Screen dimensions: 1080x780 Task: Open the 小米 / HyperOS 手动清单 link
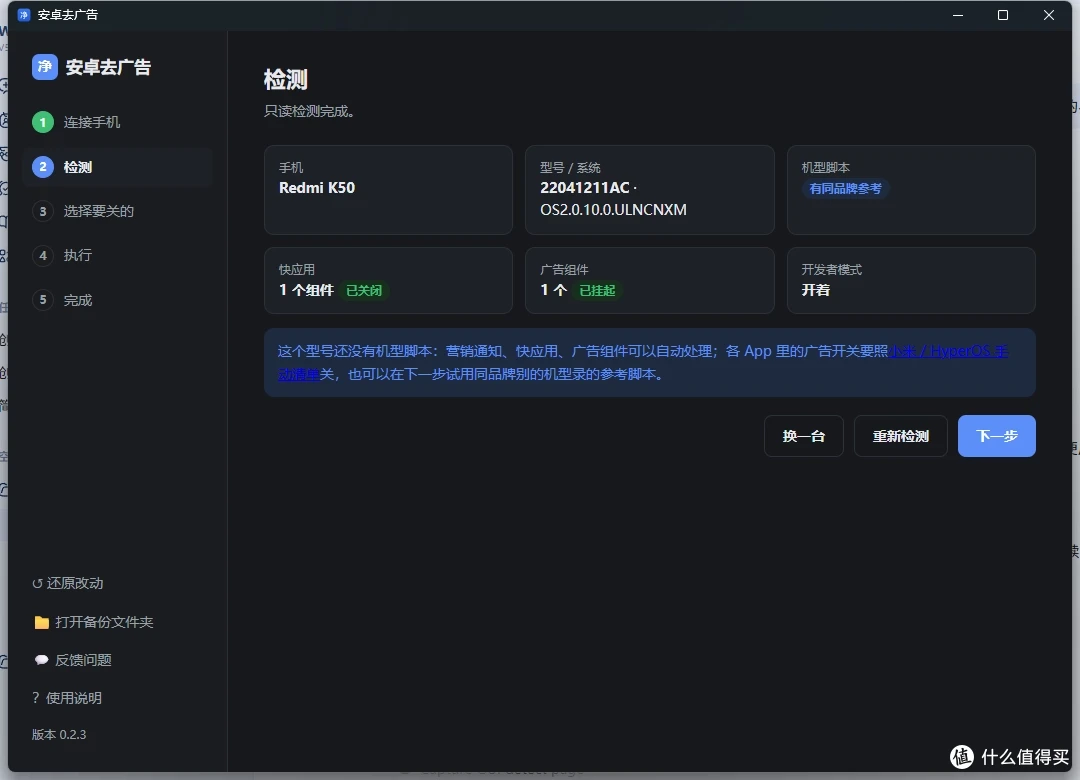pos(949,351)
